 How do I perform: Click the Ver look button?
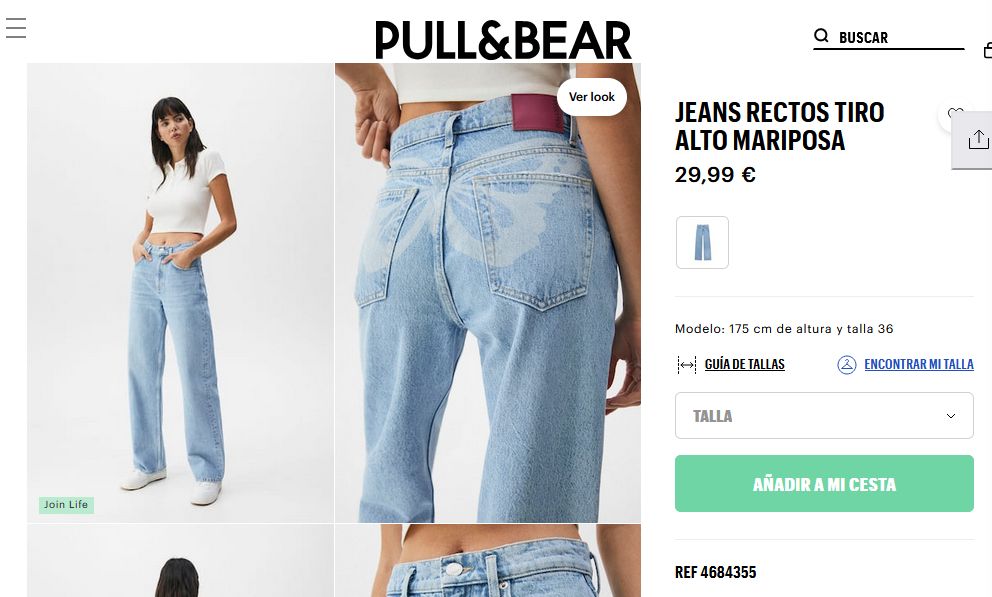tap(592, 97)
